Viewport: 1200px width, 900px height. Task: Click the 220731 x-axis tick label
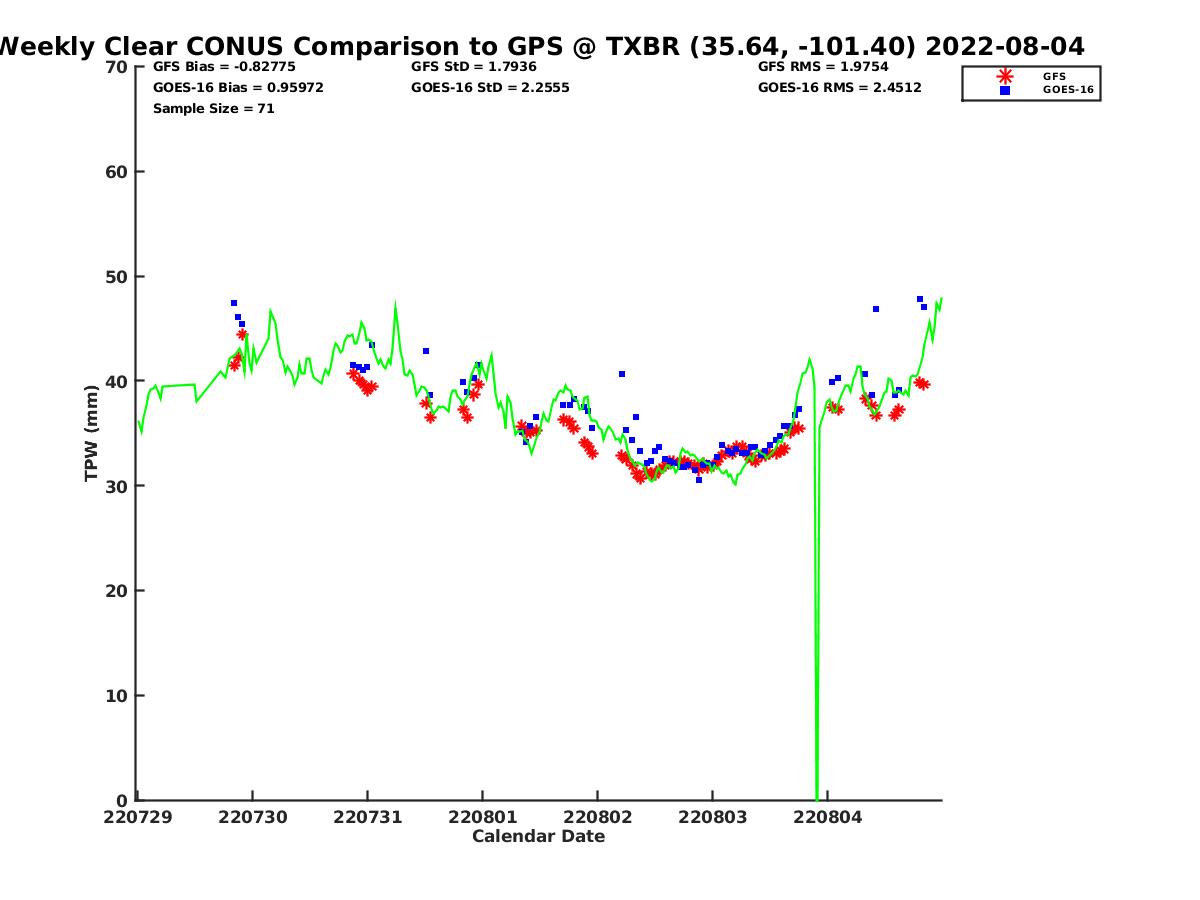click(x=367, y=817)
